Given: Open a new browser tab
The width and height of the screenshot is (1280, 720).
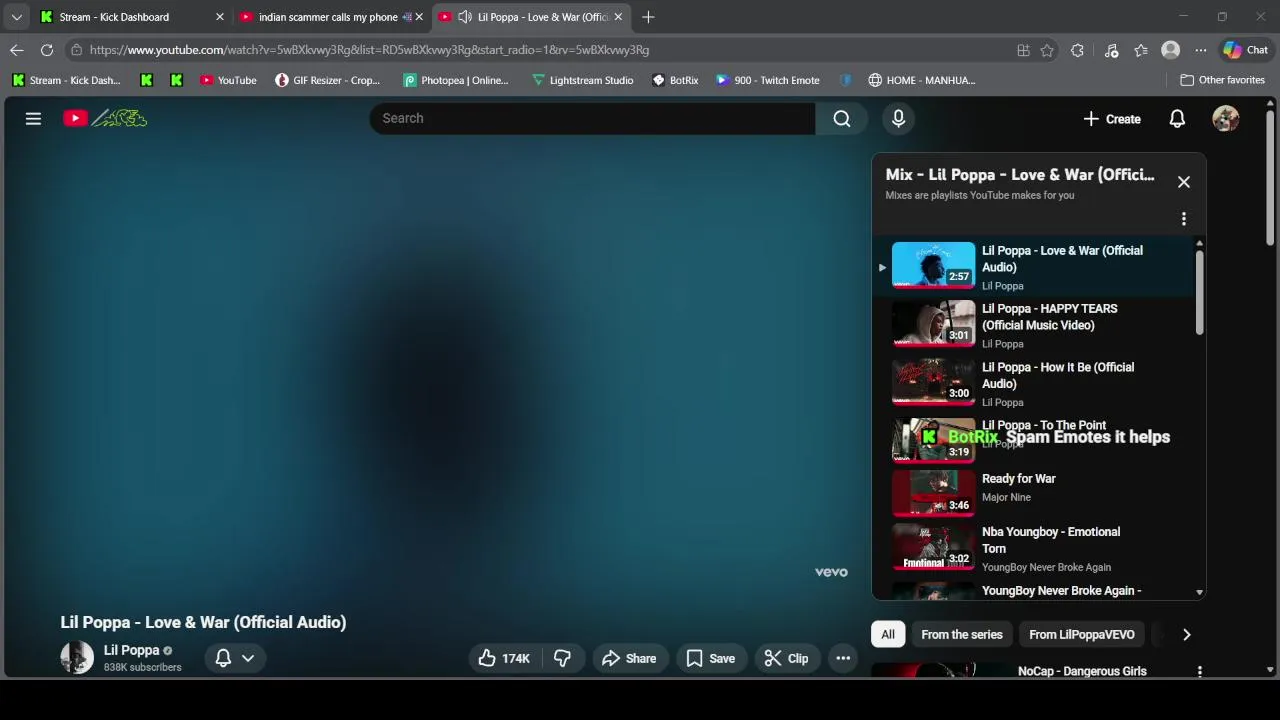Looking at the screenshot, I should [648, 17].
